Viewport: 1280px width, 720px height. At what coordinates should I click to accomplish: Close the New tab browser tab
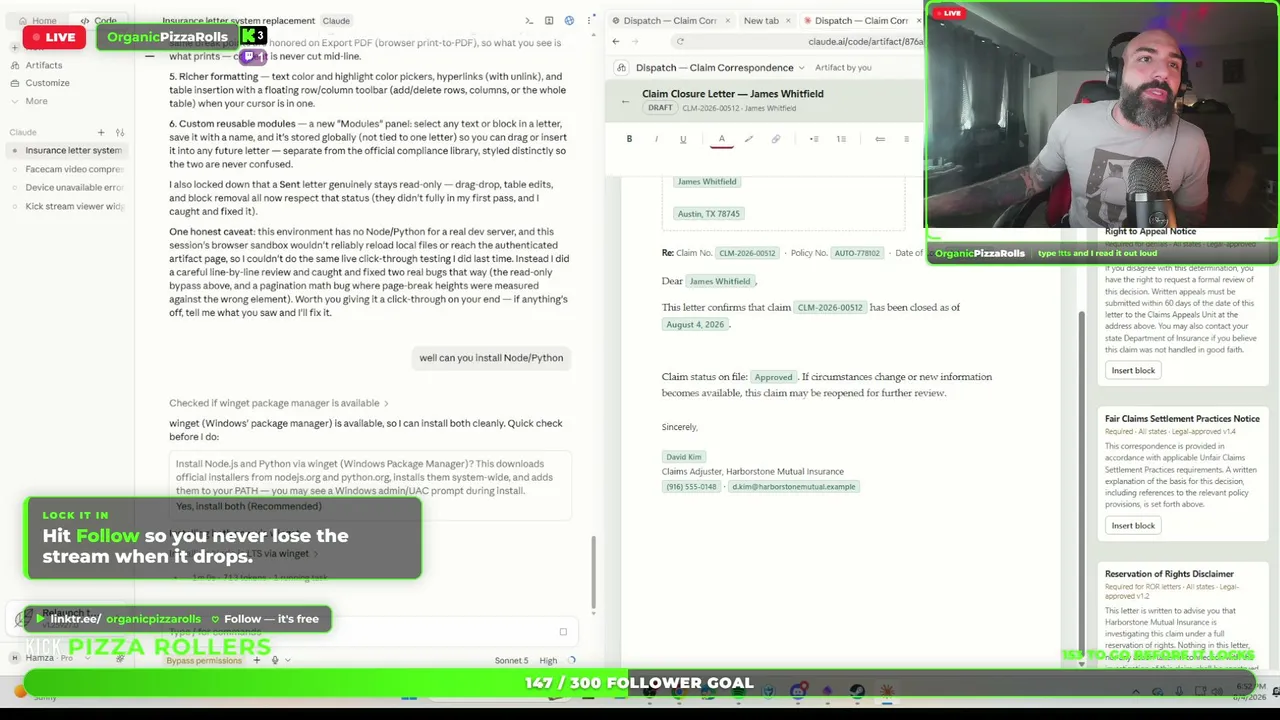point(789,20)
